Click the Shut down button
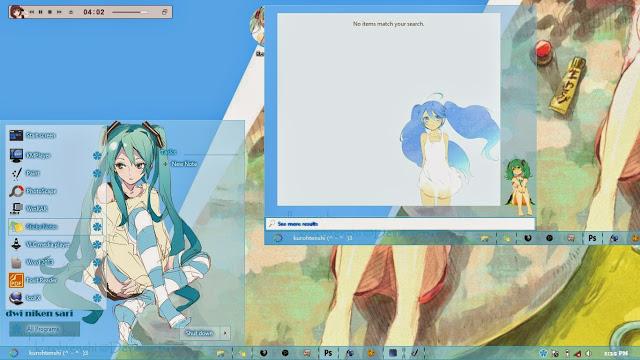 pyautogui.click(x=199, y=333)
